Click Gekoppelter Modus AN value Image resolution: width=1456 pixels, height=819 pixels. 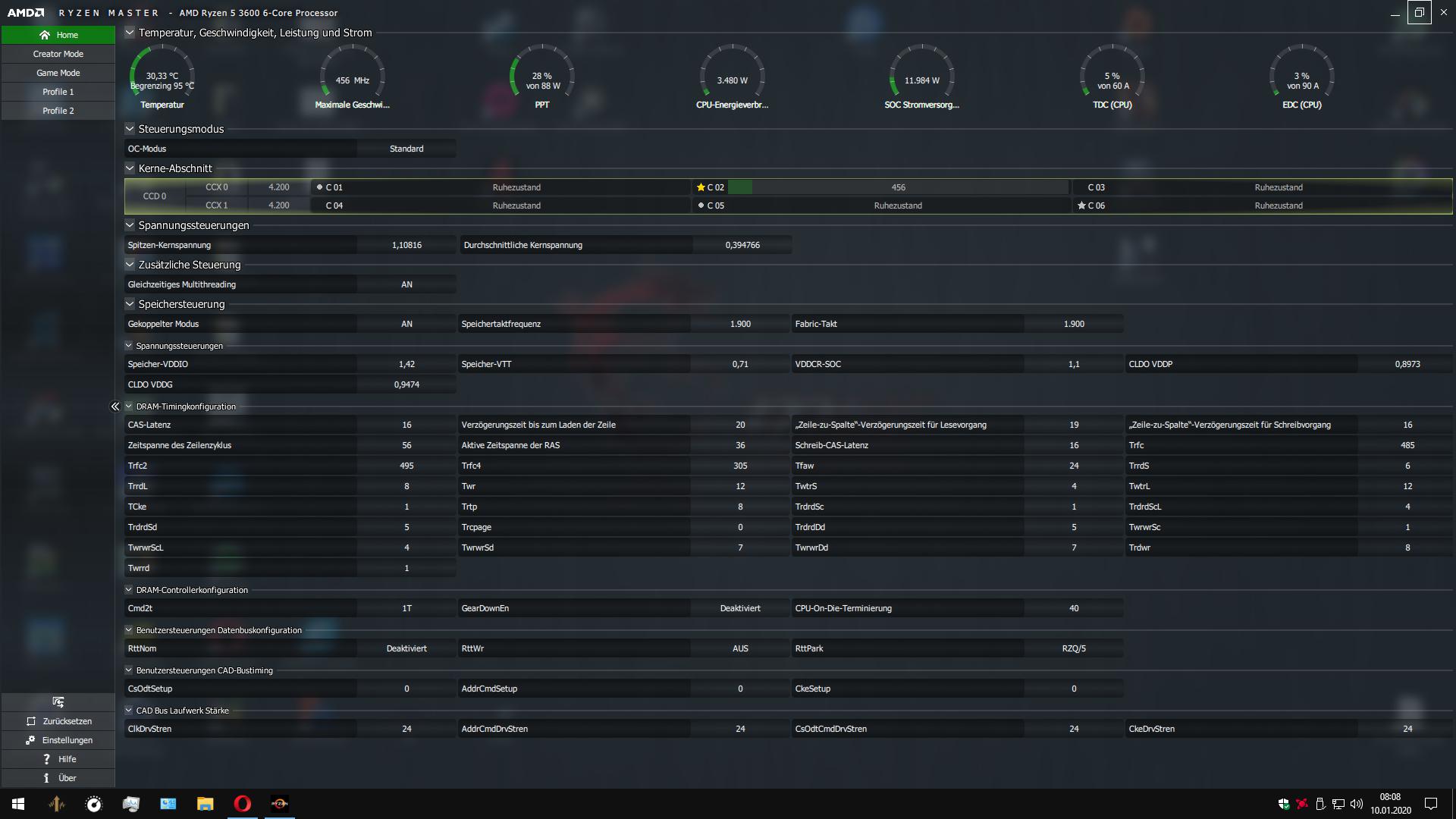[x=406, y=324]
